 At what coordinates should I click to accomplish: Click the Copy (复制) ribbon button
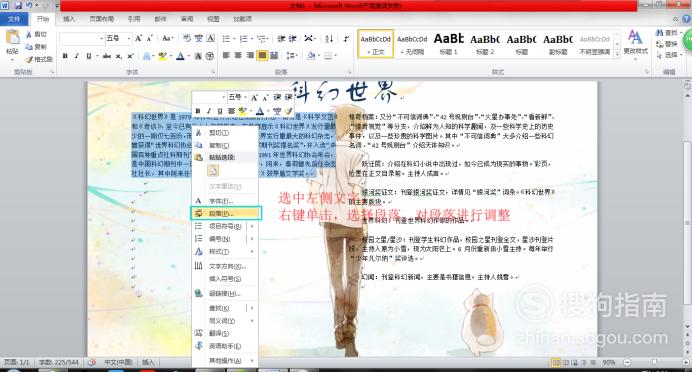[36, 47]
